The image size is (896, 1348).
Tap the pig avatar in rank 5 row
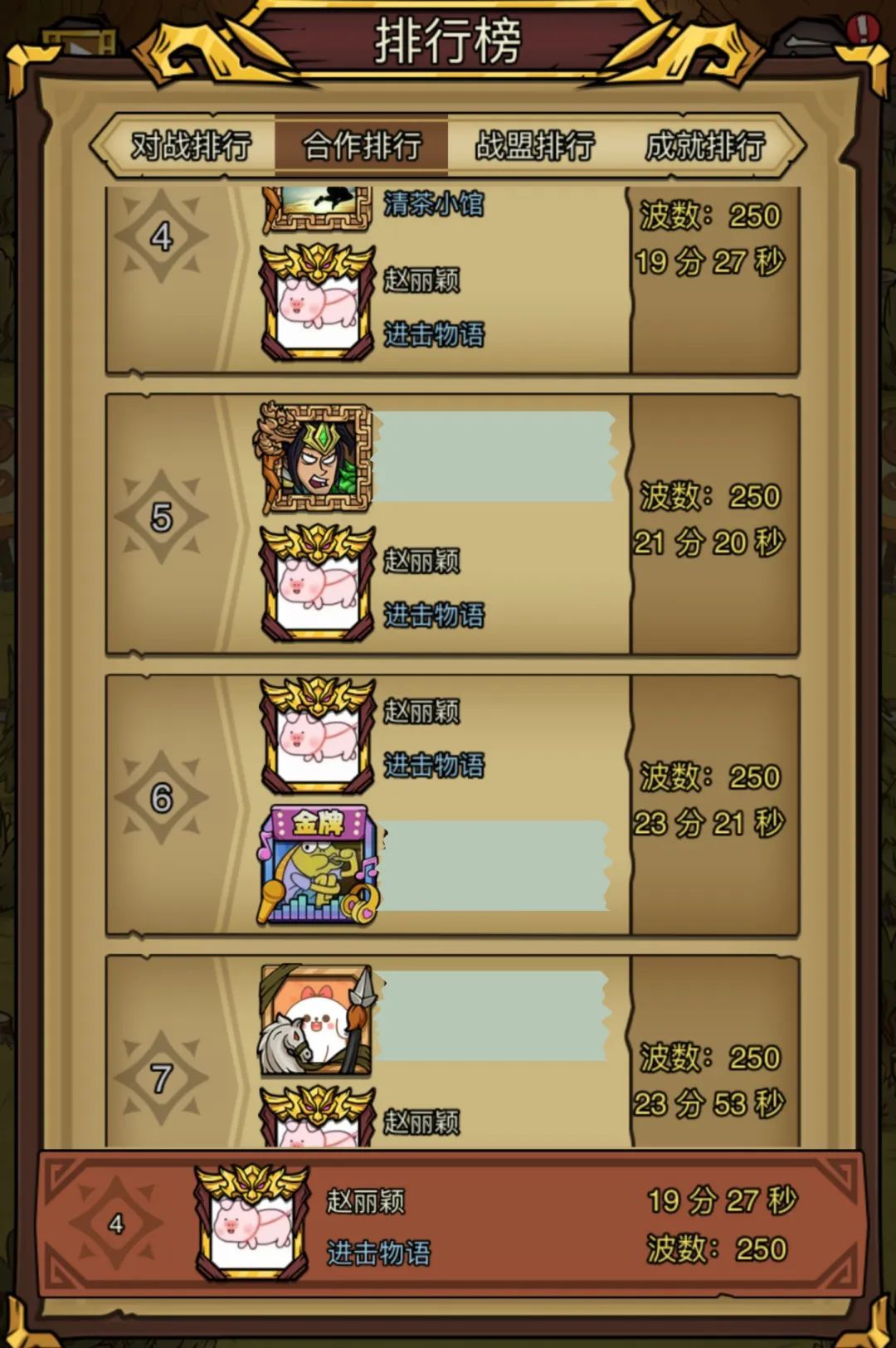tap(317, 581)
